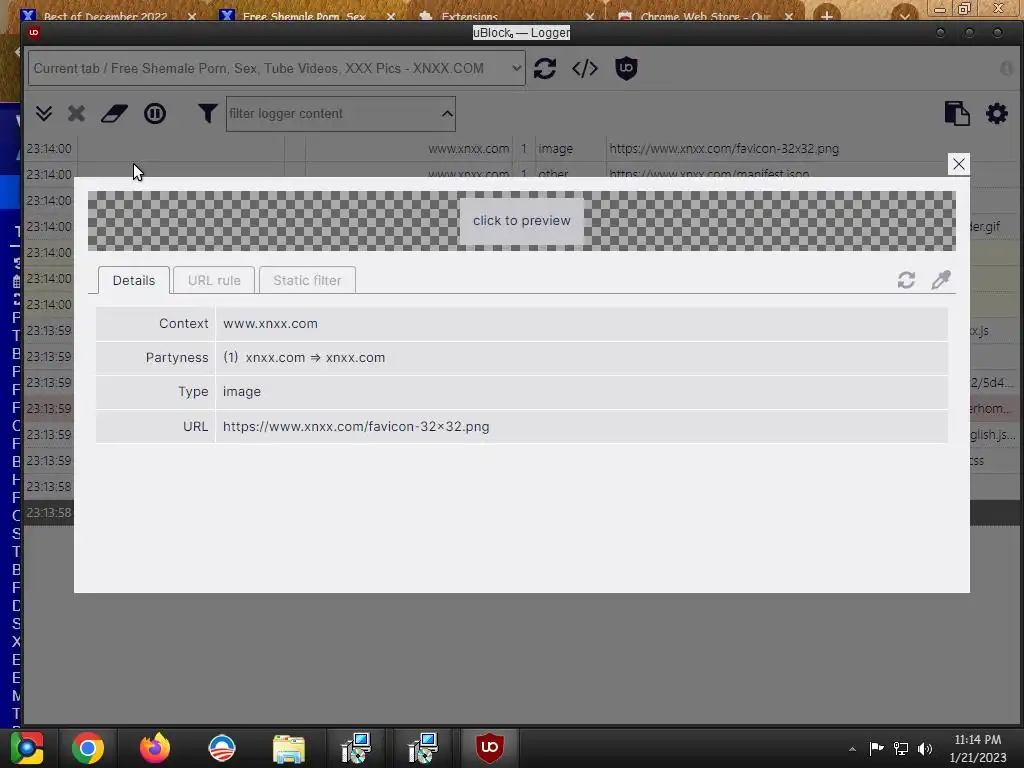The image size is (1024, 768).
Task: Clear the logger with the X icon
Action: [76, 114]
